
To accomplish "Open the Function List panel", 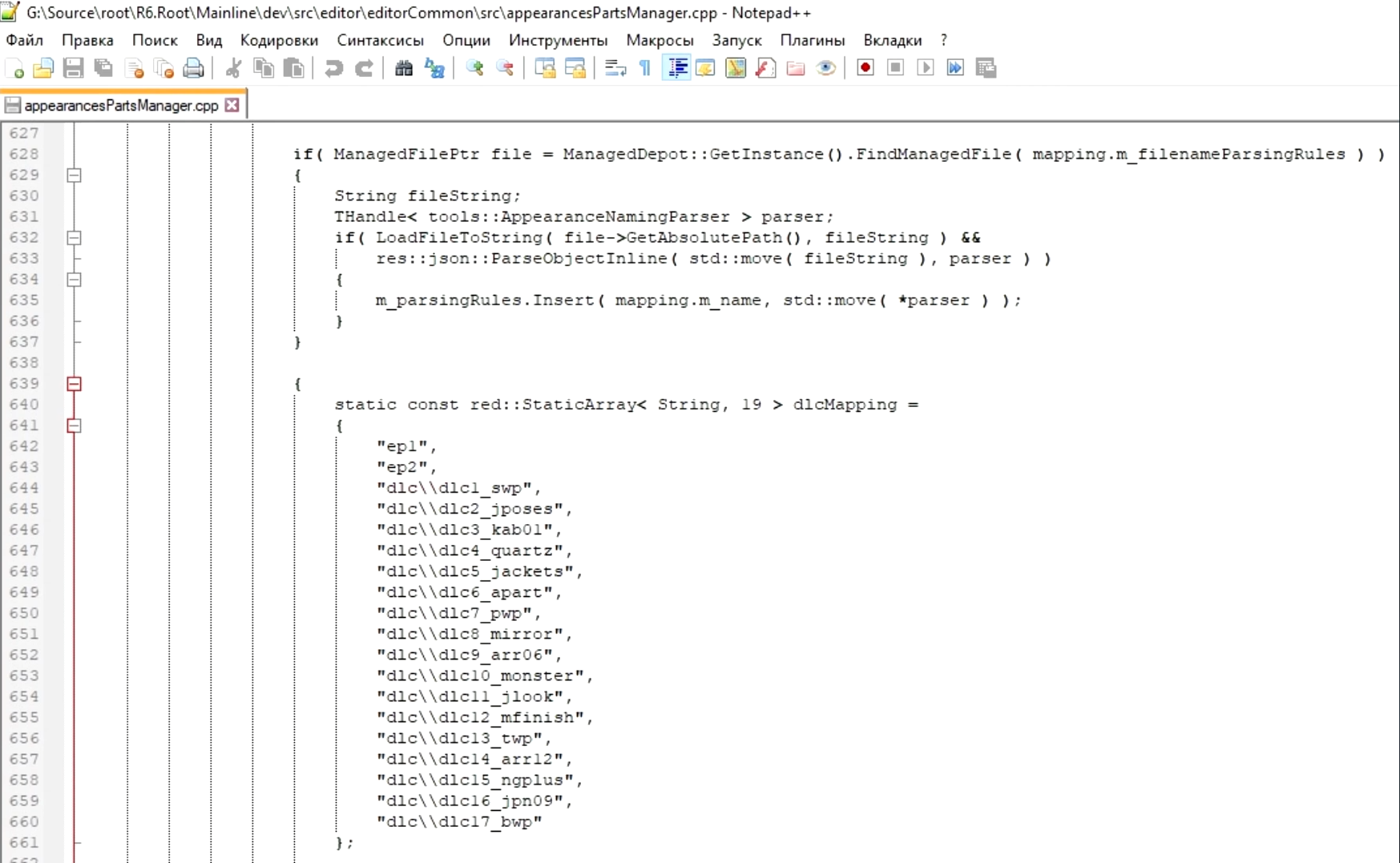I will [766, 68].
